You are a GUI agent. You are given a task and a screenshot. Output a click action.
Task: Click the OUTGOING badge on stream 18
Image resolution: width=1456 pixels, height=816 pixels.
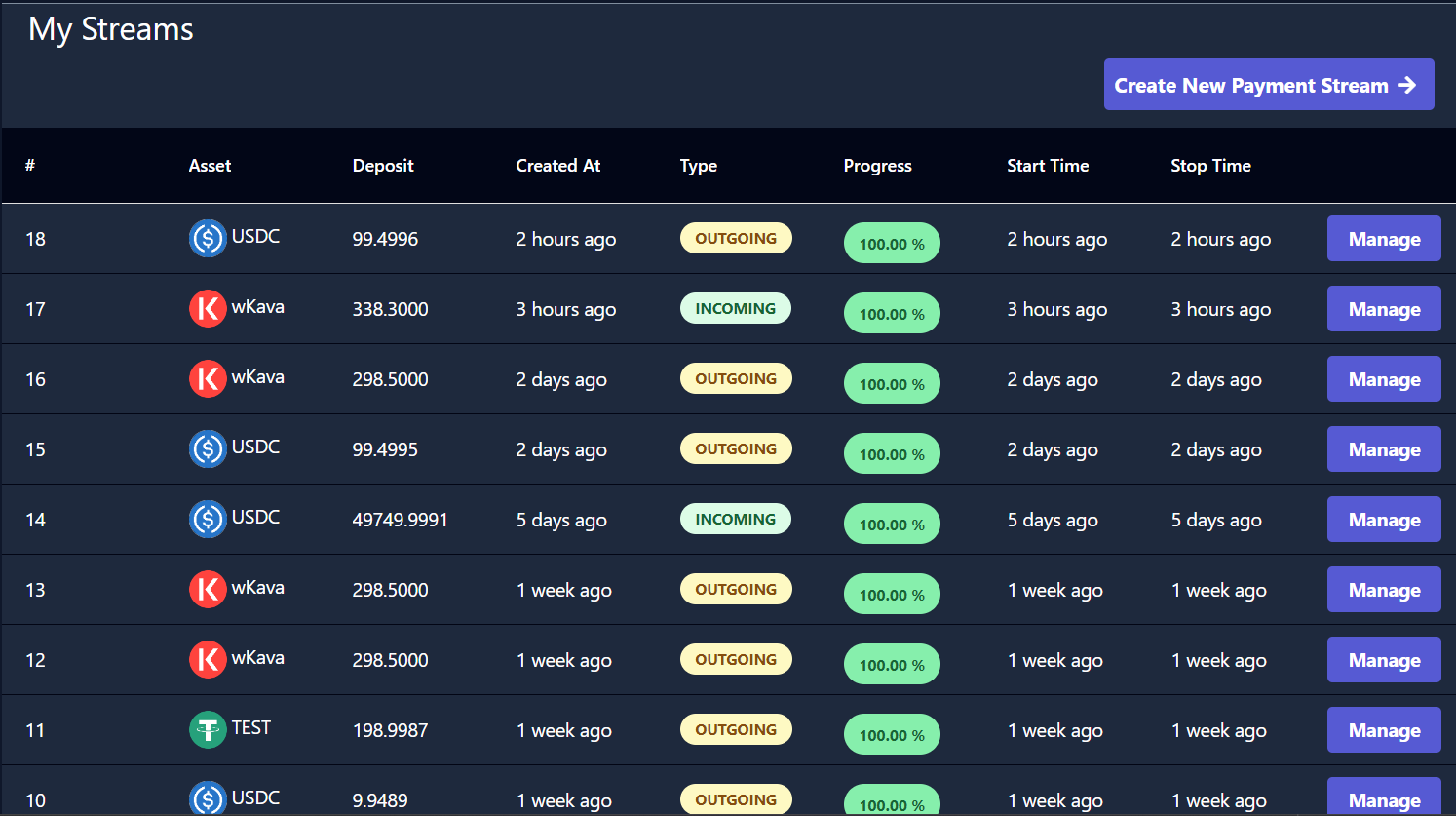point(736,237)
